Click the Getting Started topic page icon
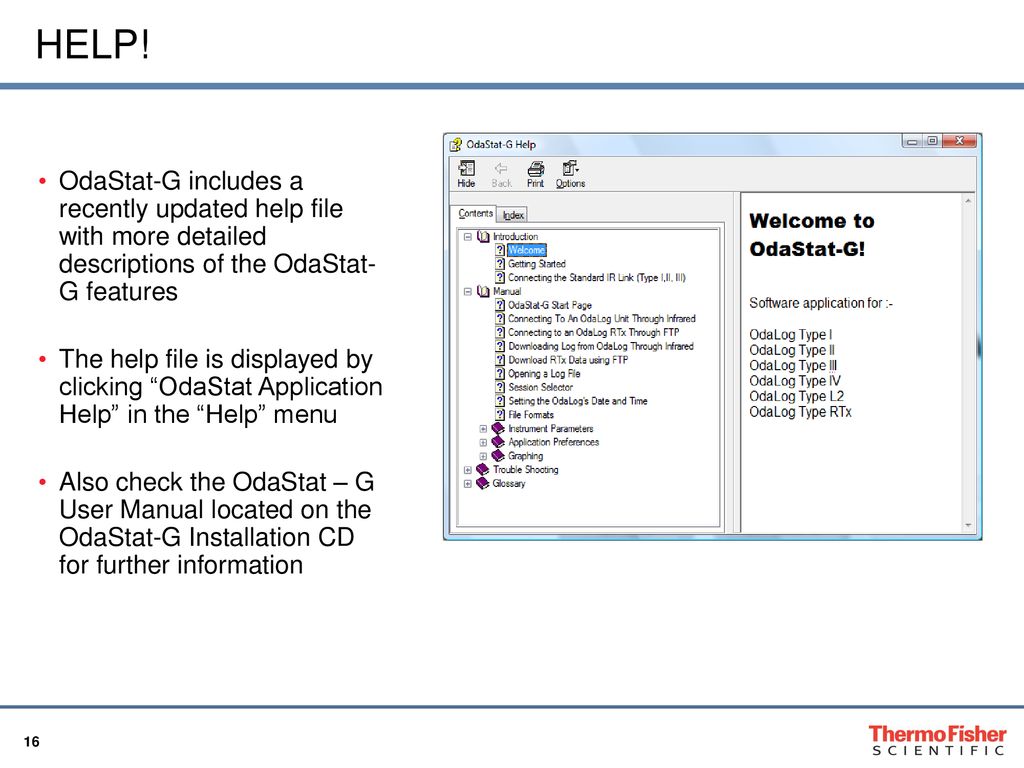The image size is (1024, 768). (x=500, y=264)
